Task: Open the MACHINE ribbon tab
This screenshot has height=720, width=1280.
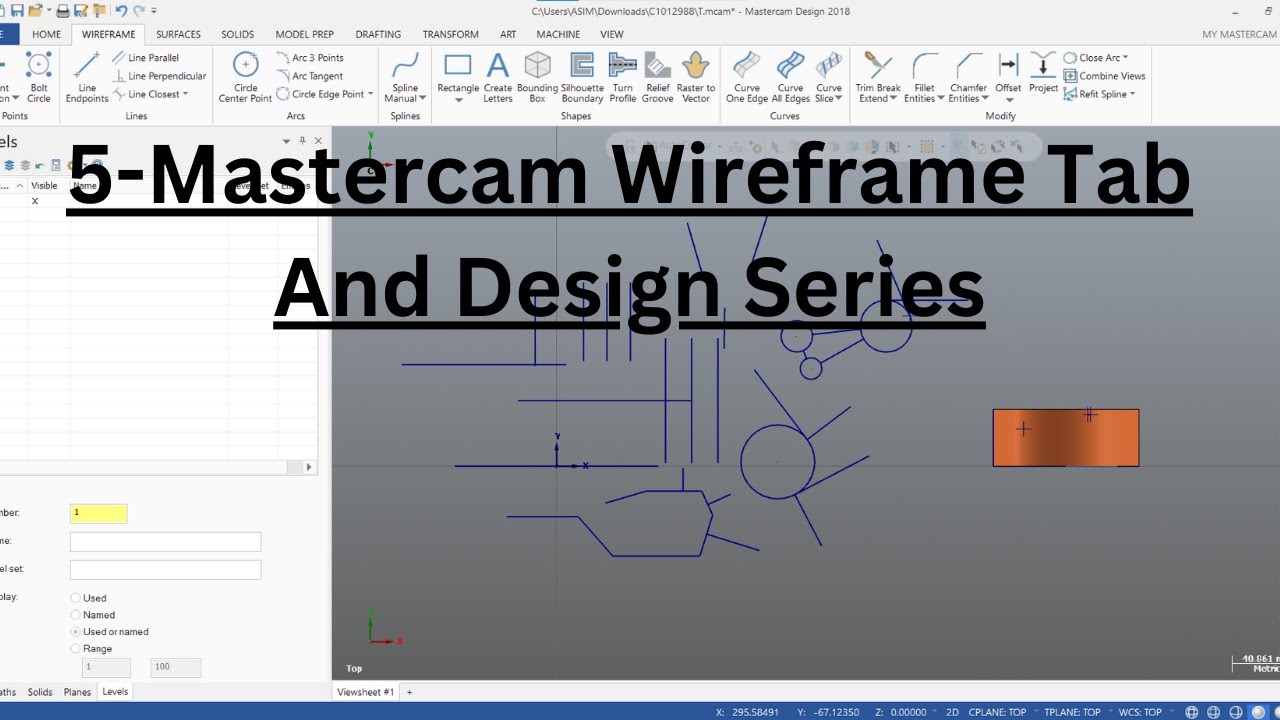Action: click(x=558, y=34)
